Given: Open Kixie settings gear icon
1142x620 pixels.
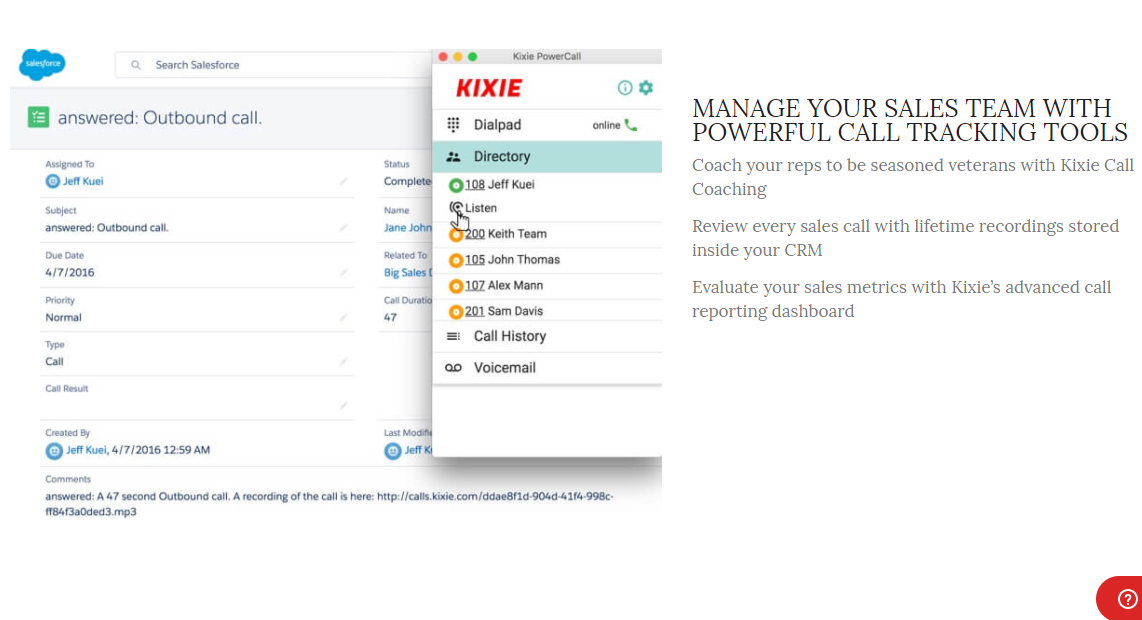Looking at the screenshot, I should click(646, 87).
